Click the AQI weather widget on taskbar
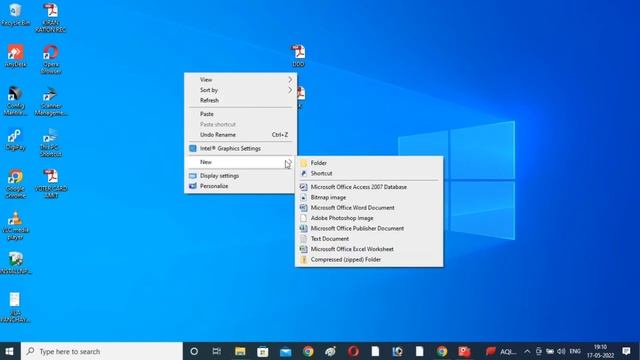Image resolution: width=640 pixels, height=360 pixels. point(501,351)
